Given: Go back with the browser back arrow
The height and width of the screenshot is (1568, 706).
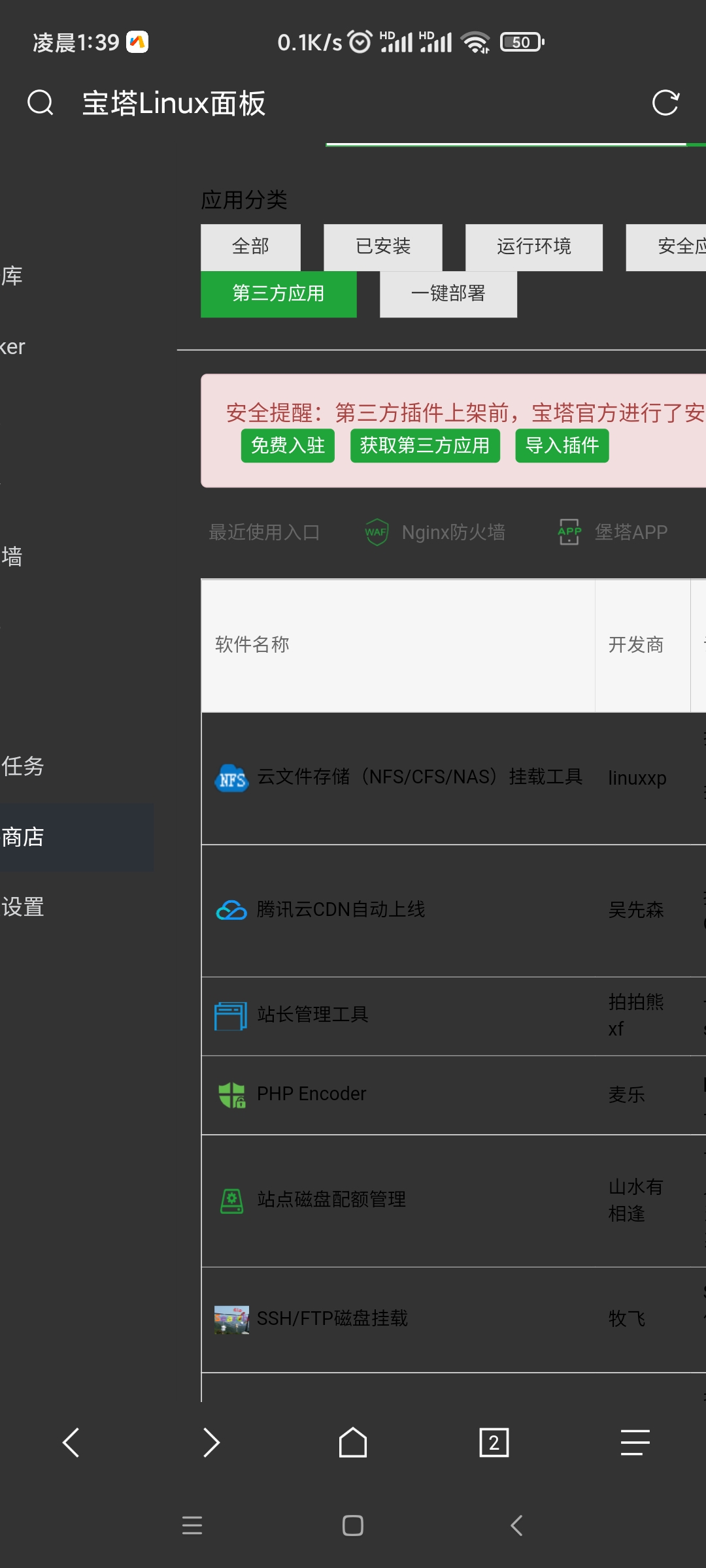Looking at the screenshot, I should coord(71,1443).
